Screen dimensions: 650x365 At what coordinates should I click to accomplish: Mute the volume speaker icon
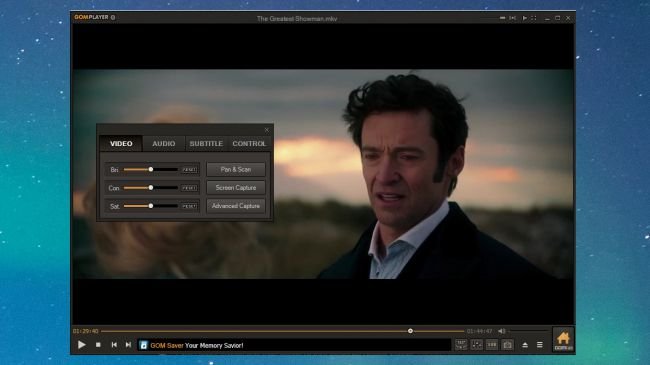pyautogui.click(x=502, y=331)
